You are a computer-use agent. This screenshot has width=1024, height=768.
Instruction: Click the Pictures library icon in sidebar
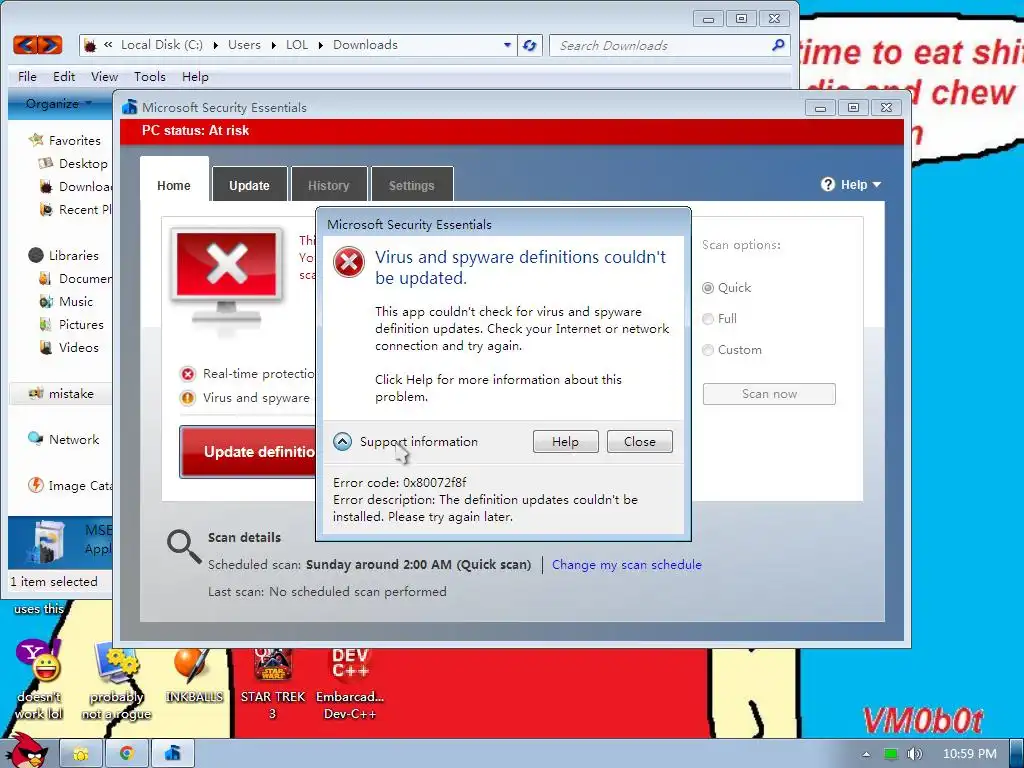(x=45, y=325)
